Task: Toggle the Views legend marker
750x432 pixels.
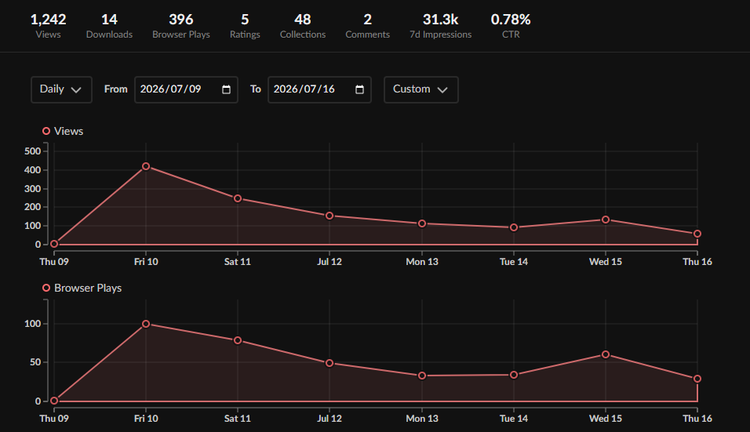Action: [x=46, y=131]
